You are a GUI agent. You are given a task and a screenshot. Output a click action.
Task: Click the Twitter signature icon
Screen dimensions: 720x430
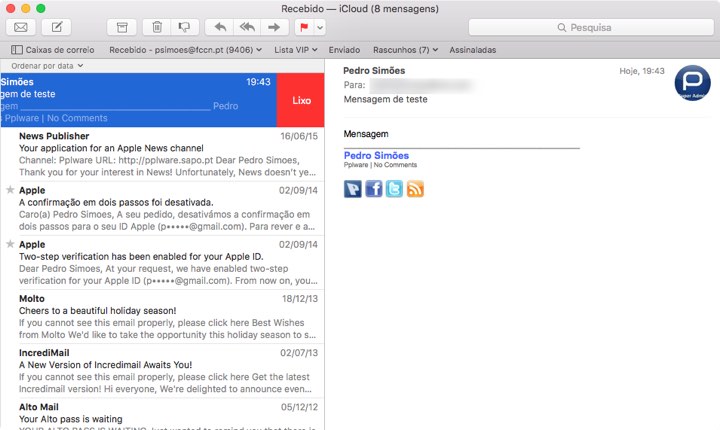394,189
